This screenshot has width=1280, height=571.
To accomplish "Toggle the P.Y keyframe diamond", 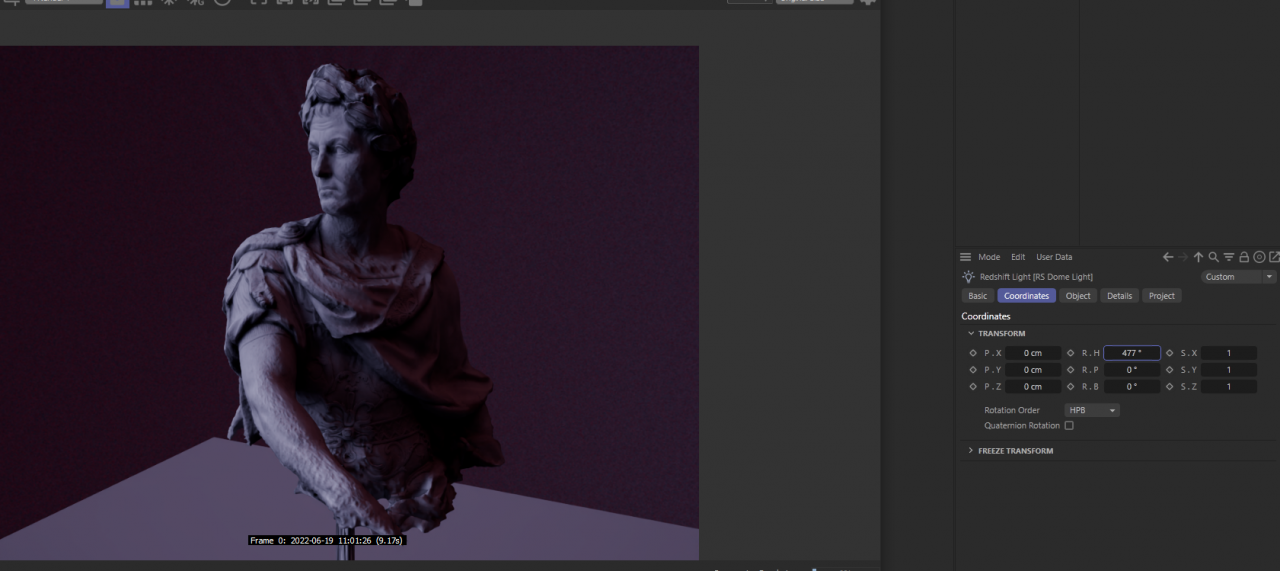I will 973,370.
